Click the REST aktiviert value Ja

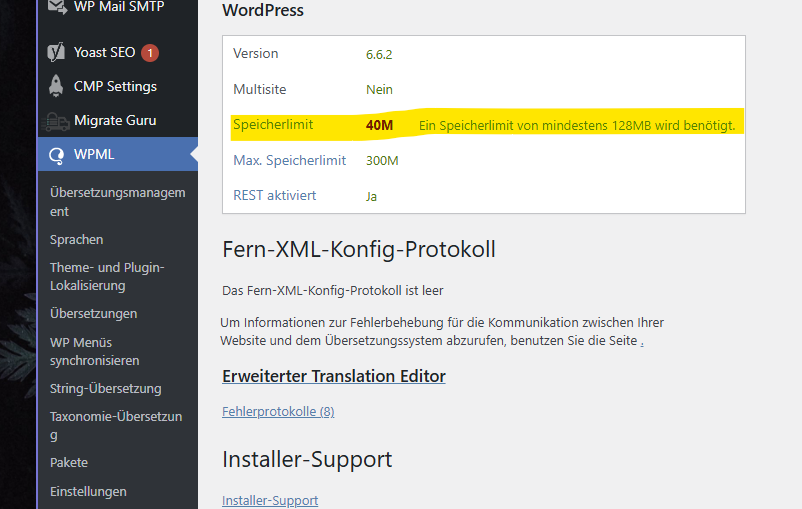tap(371, 196)
